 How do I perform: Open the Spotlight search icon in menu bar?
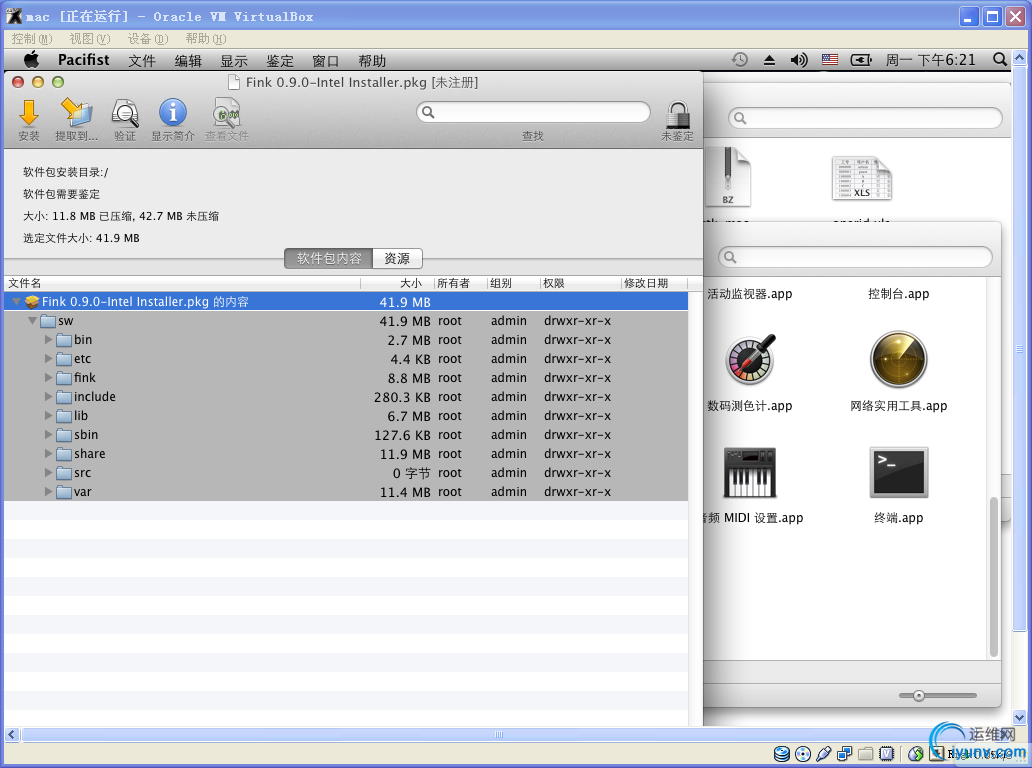tap(1000, 60)
